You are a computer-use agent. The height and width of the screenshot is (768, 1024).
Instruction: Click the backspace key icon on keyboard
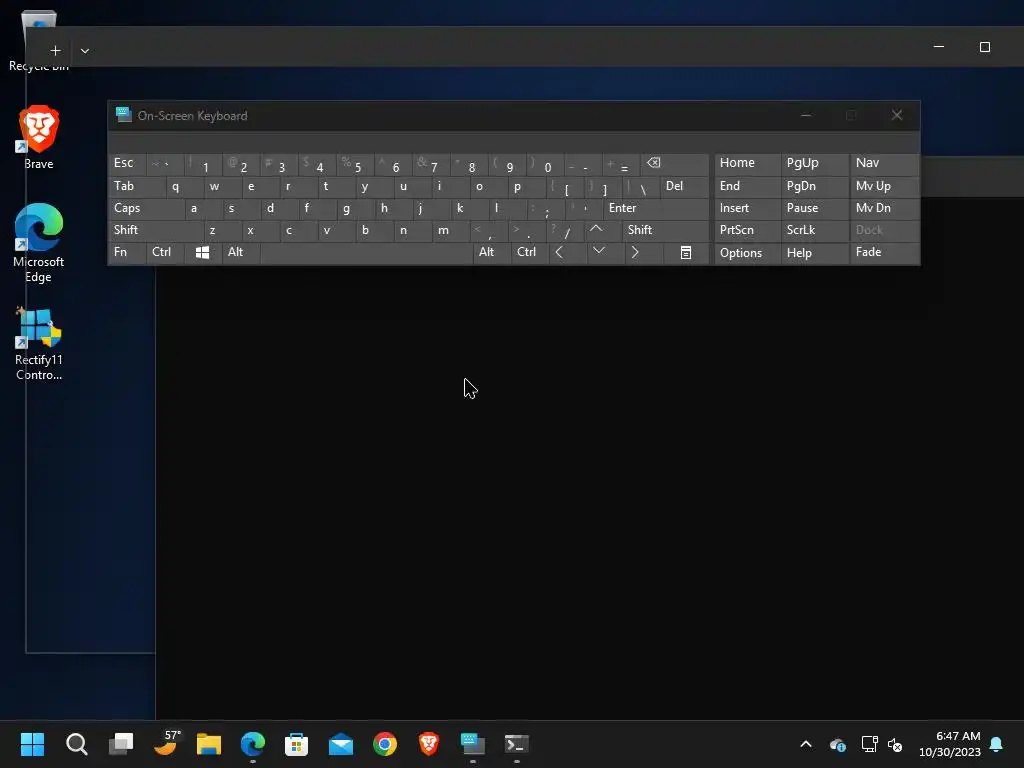674,163
